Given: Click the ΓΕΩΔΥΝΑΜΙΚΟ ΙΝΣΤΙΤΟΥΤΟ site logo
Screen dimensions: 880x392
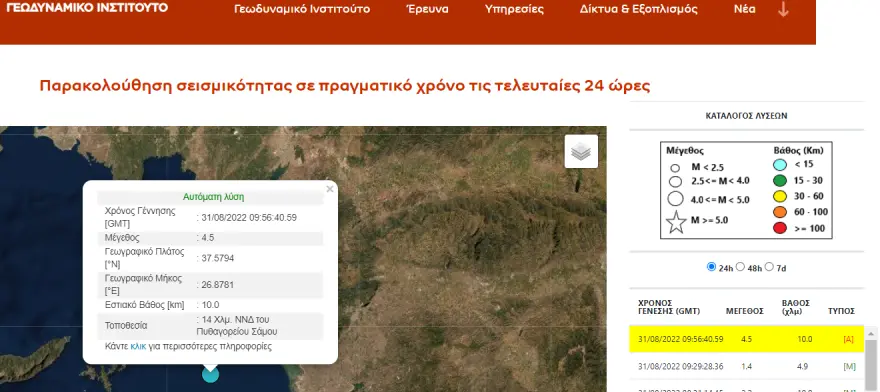Looking at the screenshot, I should coord(87,7).
